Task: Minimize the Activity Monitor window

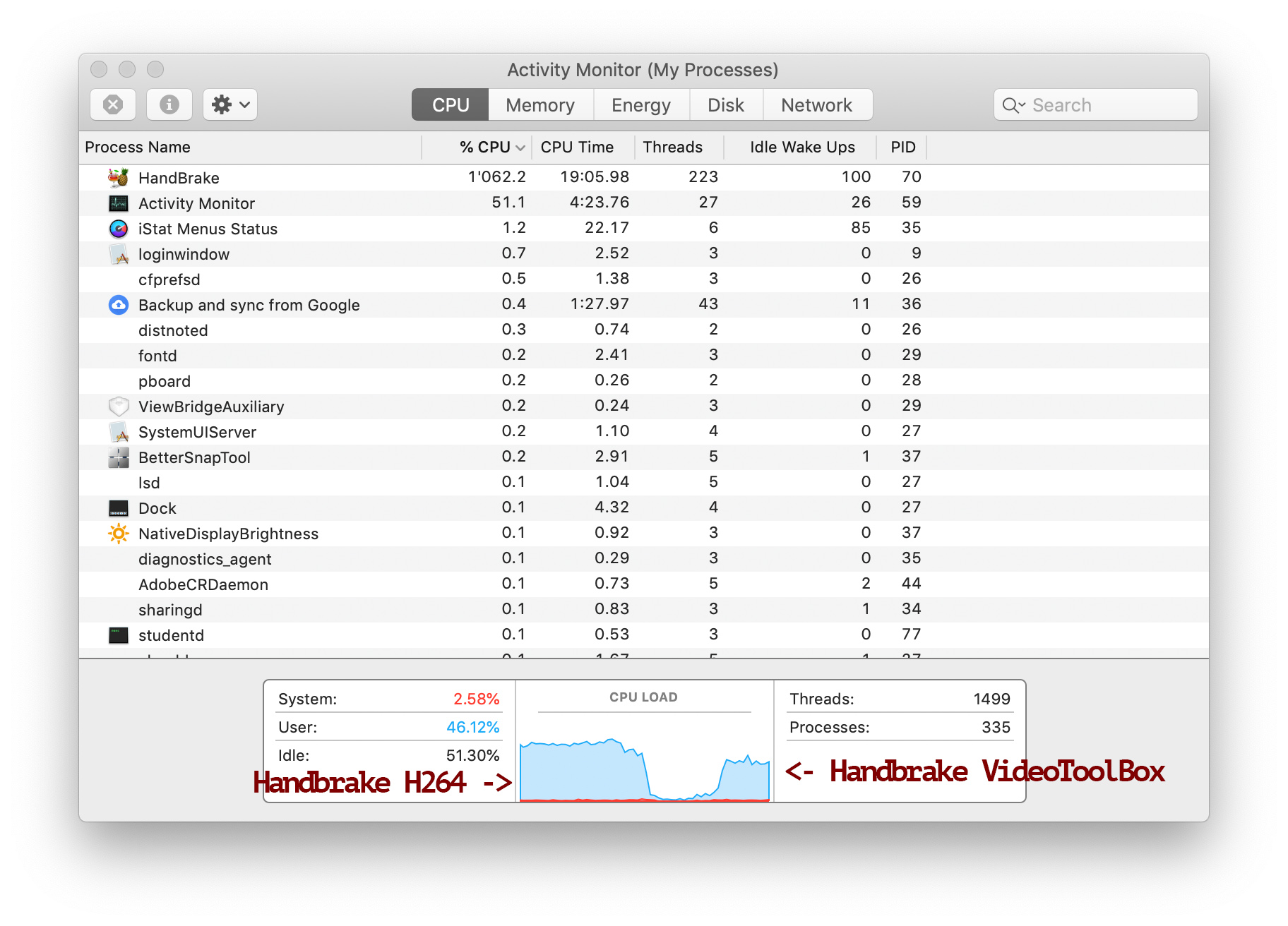Action: 127,69
